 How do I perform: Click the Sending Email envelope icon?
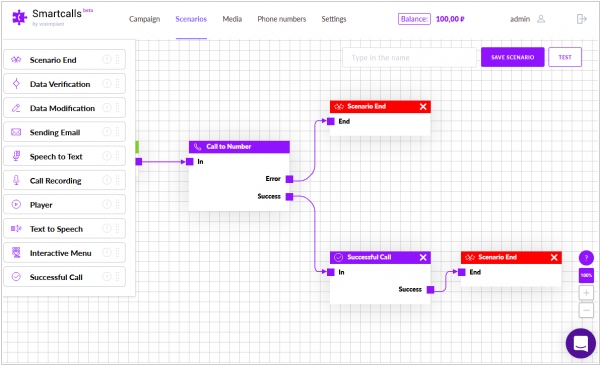pos(16,132)
